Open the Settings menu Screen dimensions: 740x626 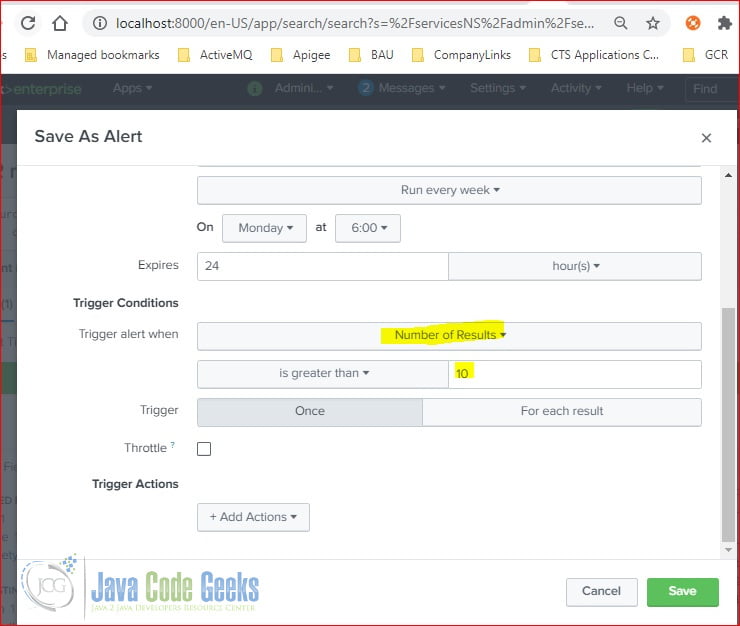(497, 88)
